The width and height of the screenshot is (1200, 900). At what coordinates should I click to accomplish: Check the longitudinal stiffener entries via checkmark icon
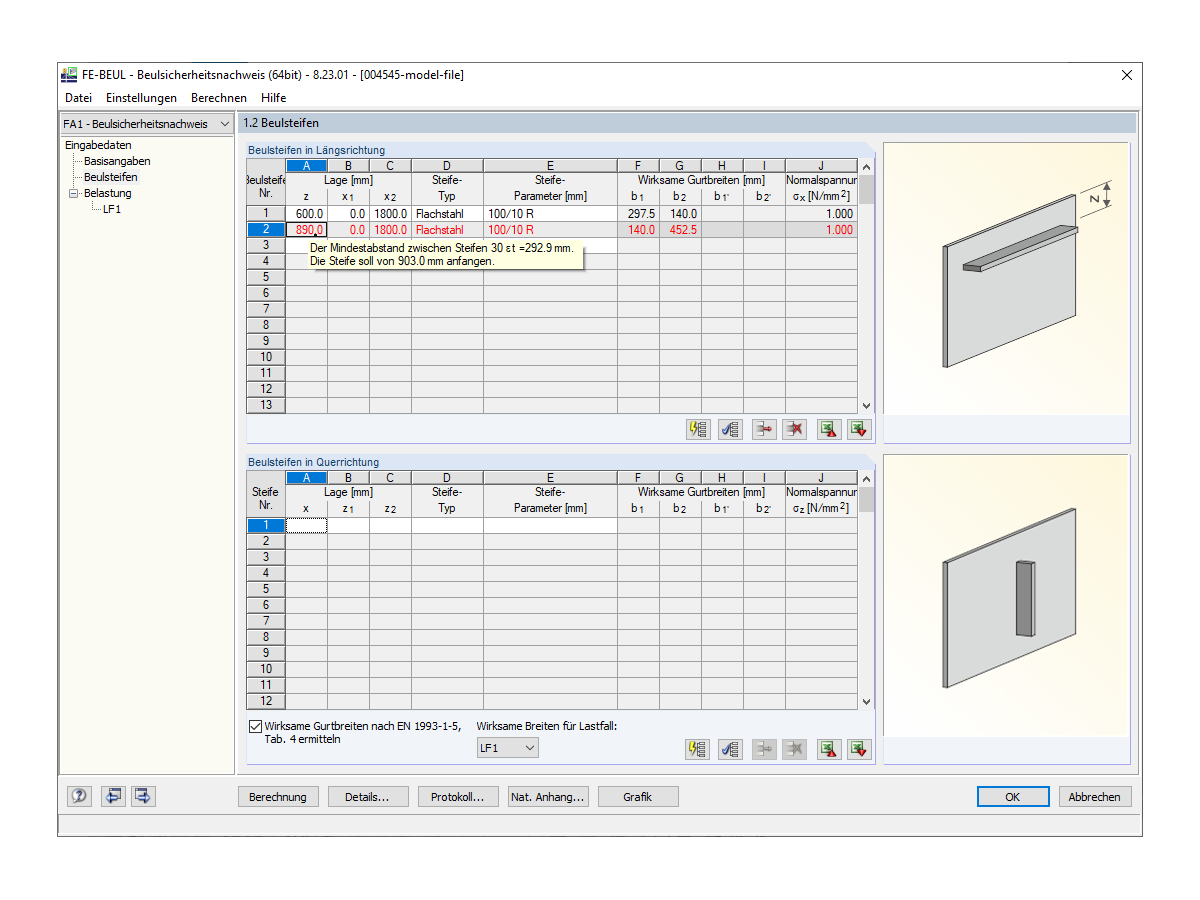[729, 429]
